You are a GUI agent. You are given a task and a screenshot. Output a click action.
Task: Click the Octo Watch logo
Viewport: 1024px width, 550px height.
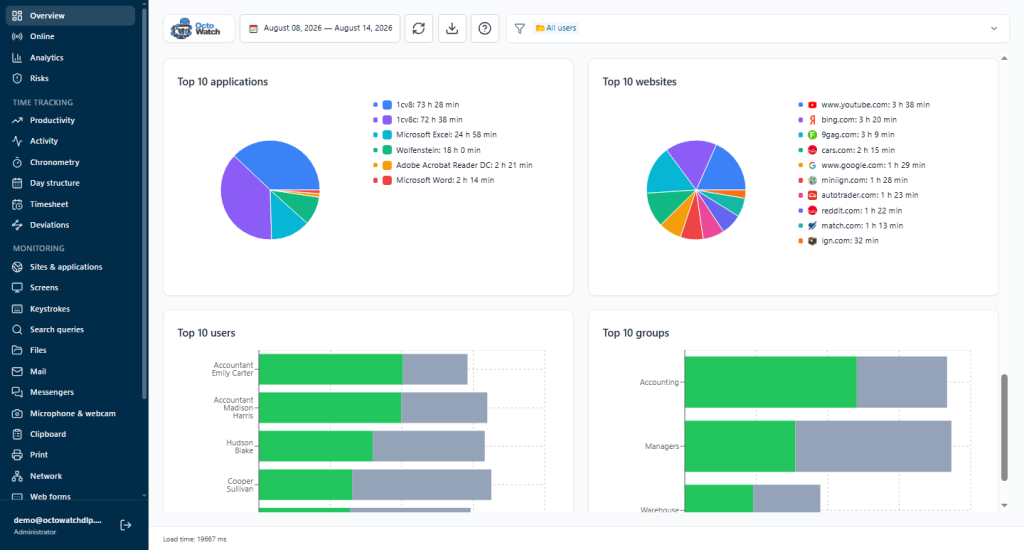[199, 28]
